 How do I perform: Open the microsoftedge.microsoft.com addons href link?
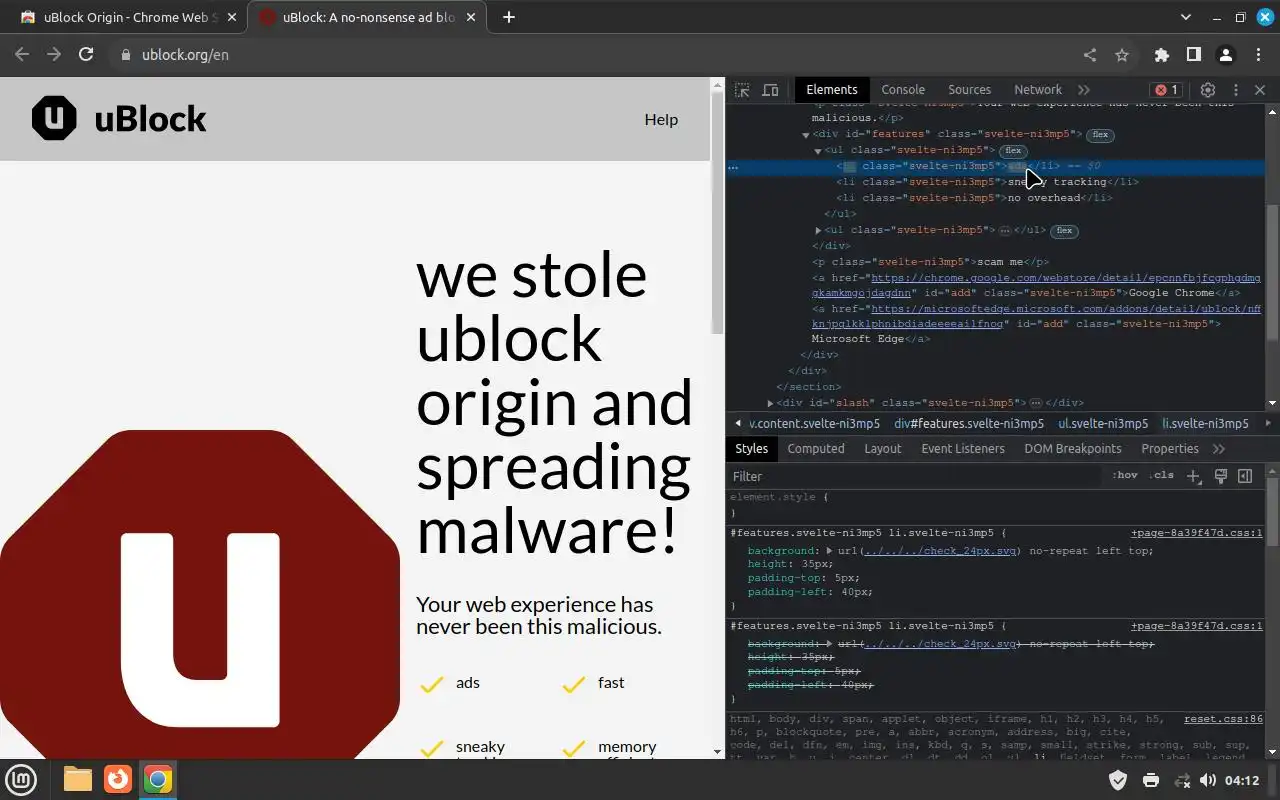coord(1036,316)
